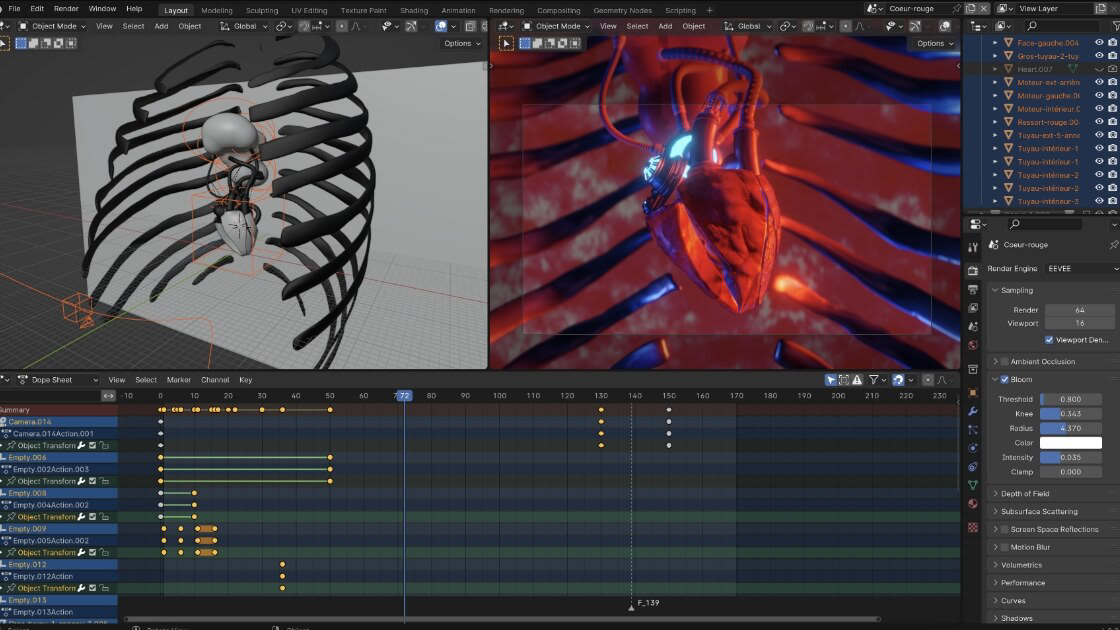
Task: Toggle the Viewport Denoising checkbox
Action: 1049,340
